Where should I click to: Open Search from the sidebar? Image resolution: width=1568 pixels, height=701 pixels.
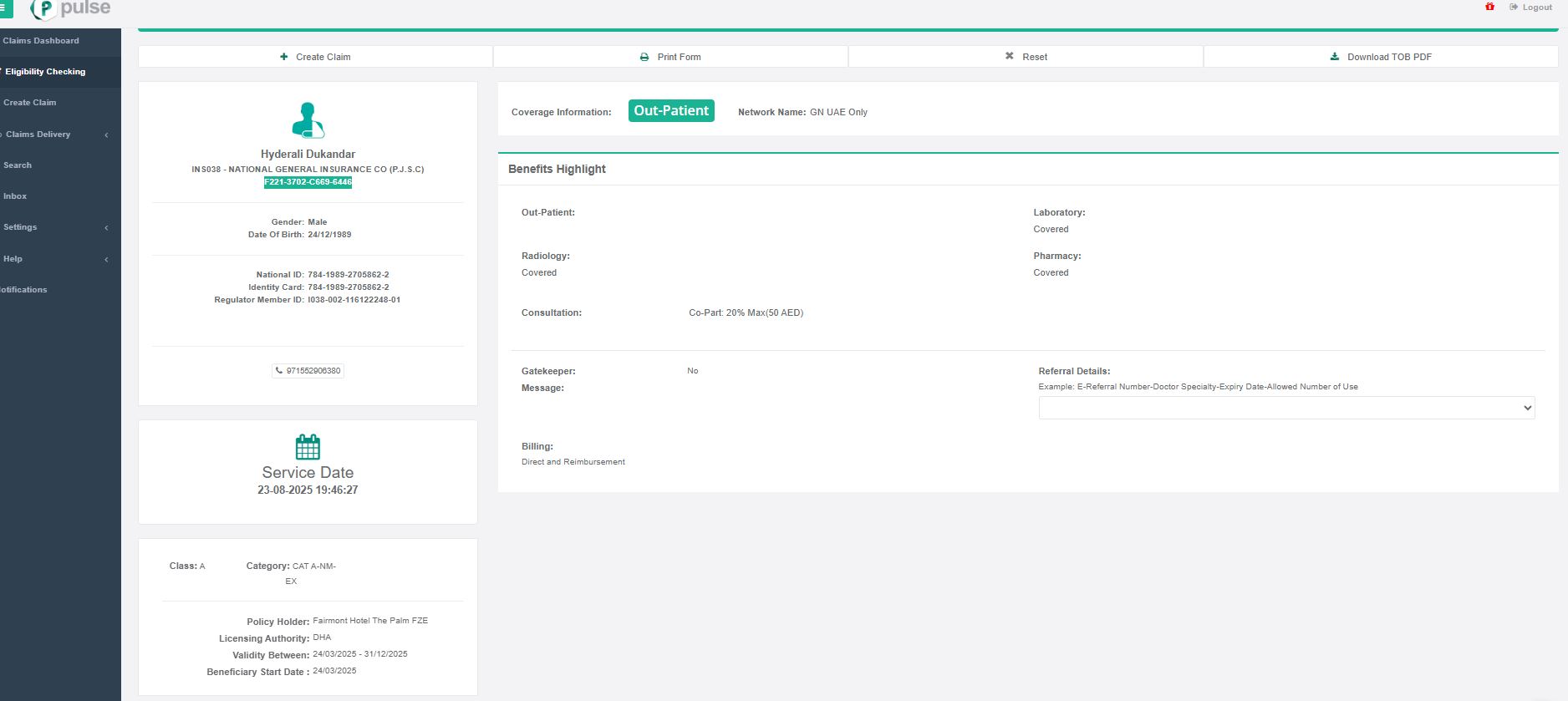[18, 165]
